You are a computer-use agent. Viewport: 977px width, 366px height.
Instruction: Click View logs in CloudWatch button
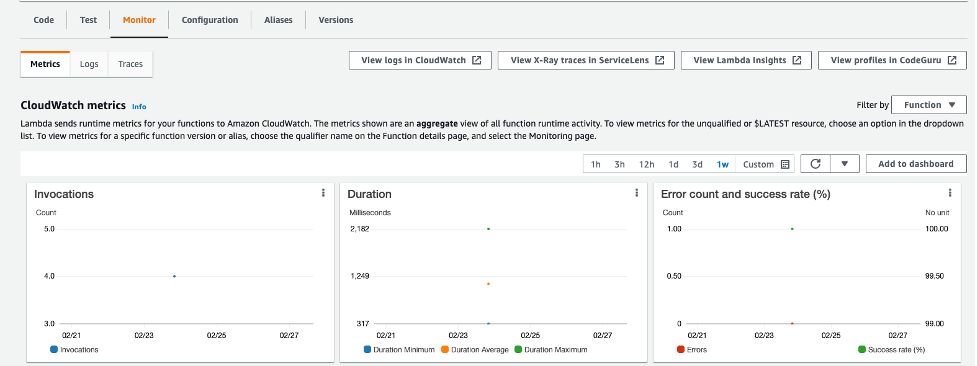421,60
